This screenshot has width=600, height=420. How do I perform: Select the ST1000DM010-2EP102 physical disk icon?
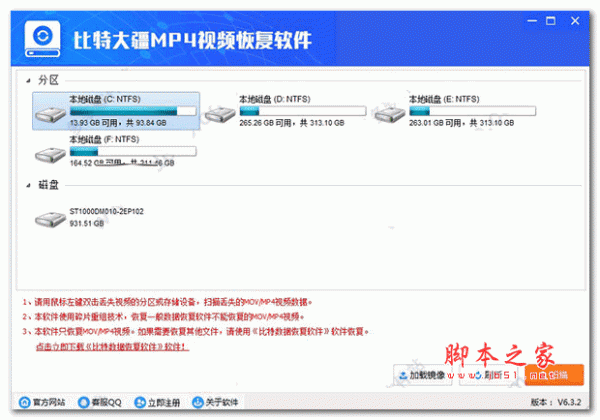pos(50,220)
